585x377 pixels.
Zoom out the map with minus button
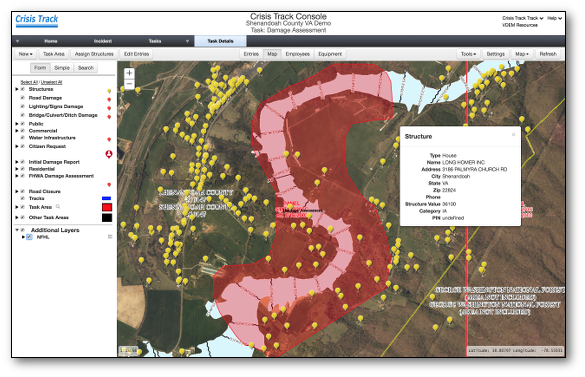tap(129, 84)
